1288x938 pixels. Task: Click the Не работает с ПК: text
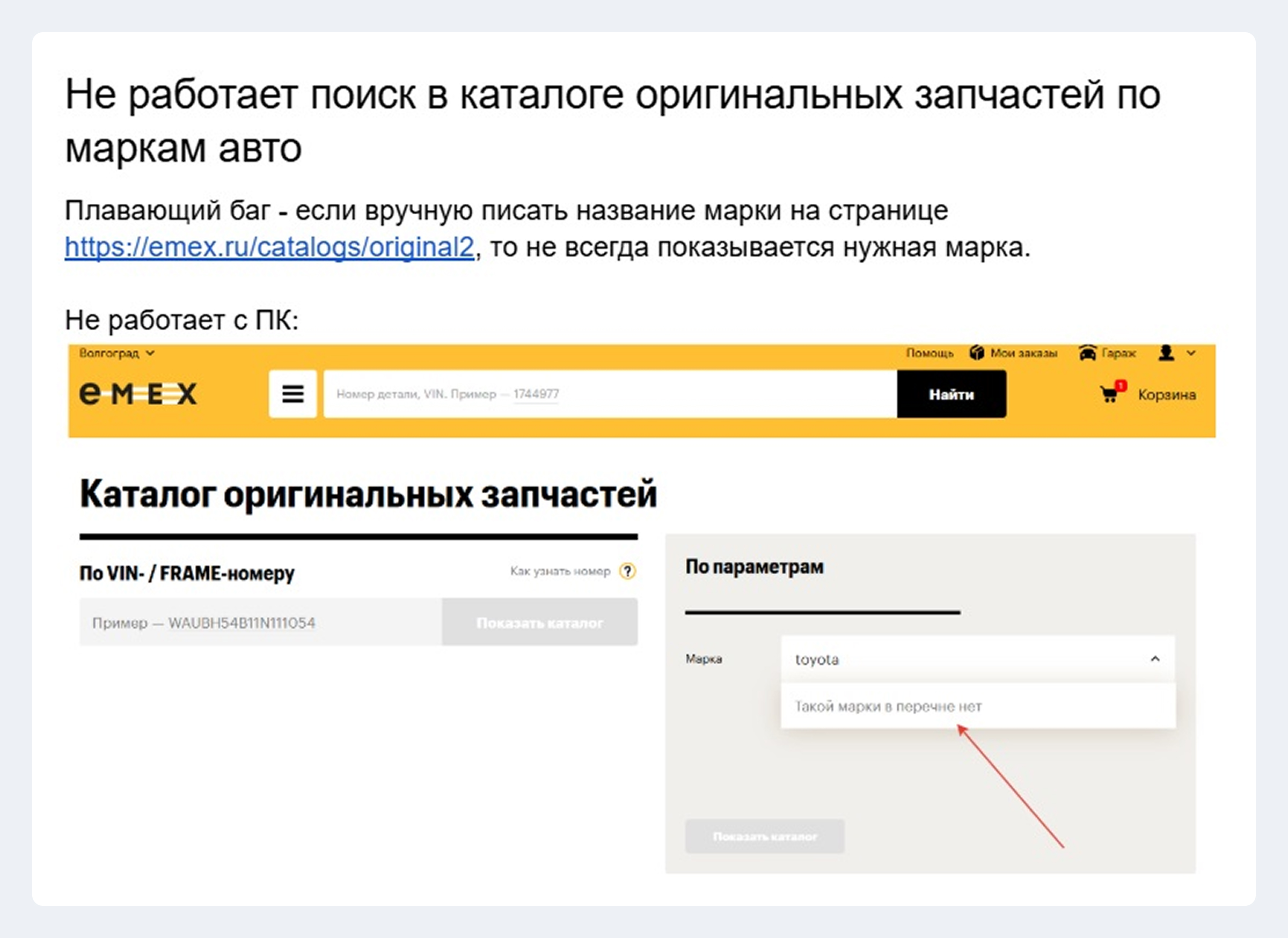pyautogui.click(x=182, y=320)
